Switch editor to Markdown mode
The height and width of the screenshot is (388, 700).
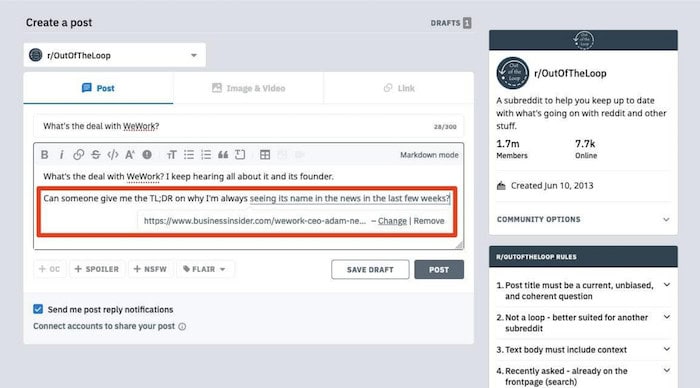point(429,155)
